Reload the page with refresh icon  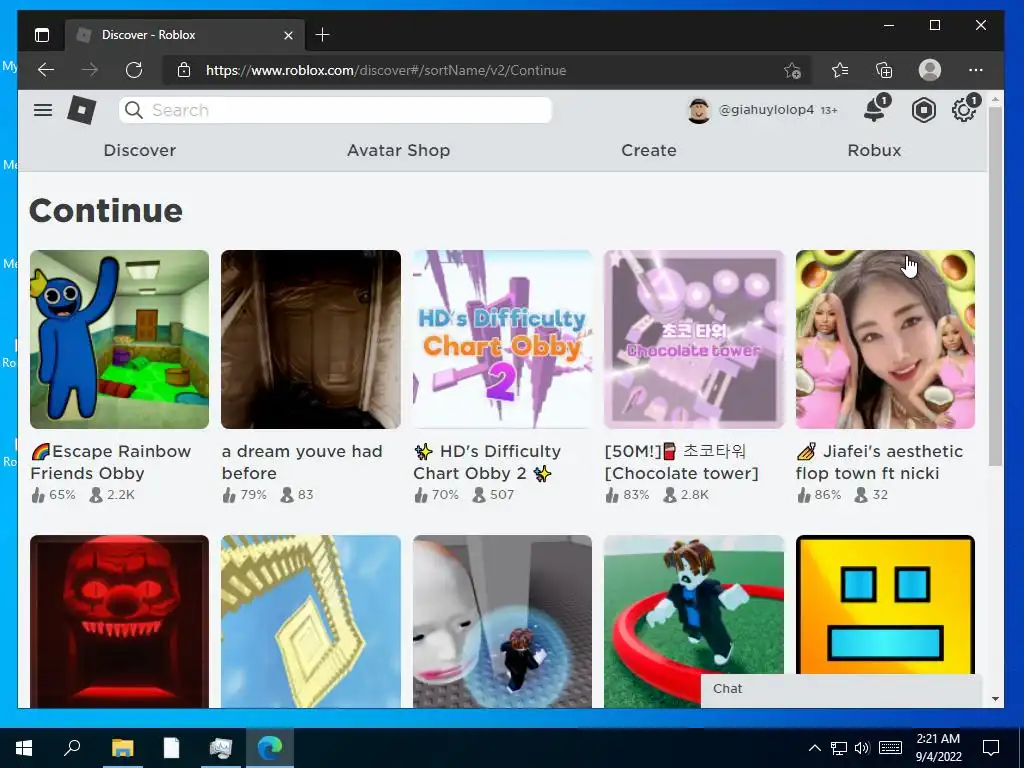(134, 70)
